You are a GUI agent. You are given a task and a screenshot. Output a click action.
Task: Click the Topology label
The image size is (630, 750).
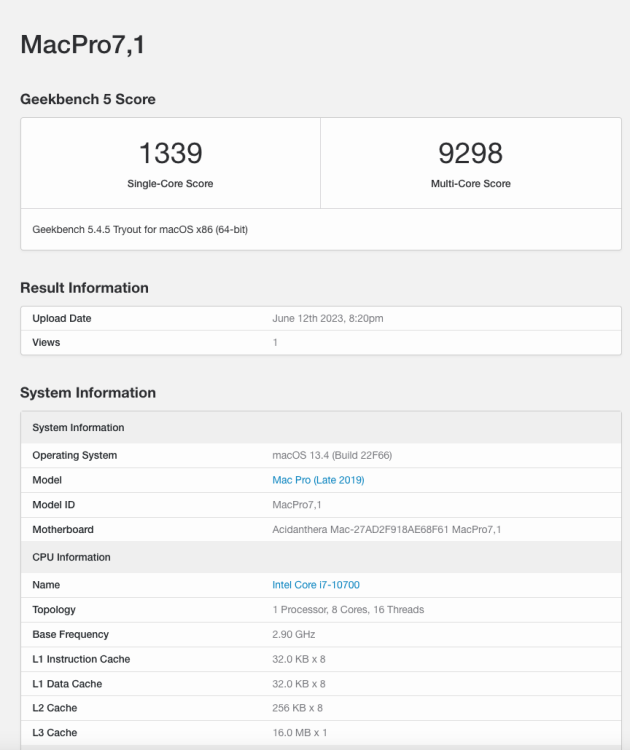(x=54, y=610)
